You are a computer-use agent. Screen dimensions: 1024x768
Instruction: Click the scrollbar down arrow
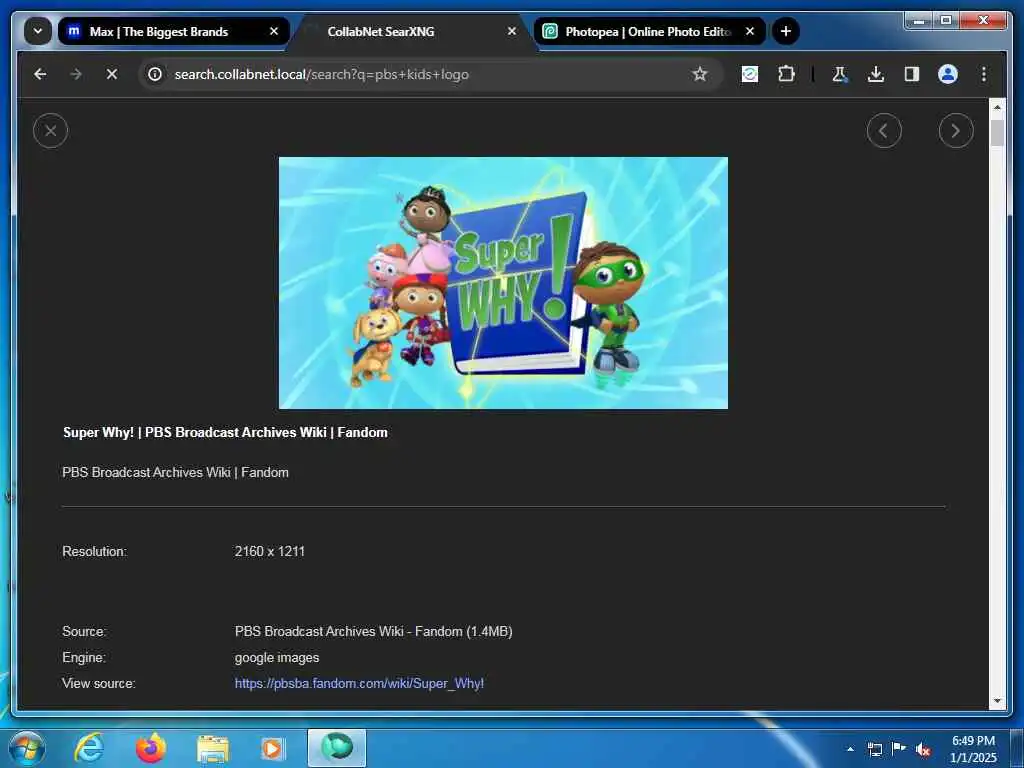coord(997,701)
